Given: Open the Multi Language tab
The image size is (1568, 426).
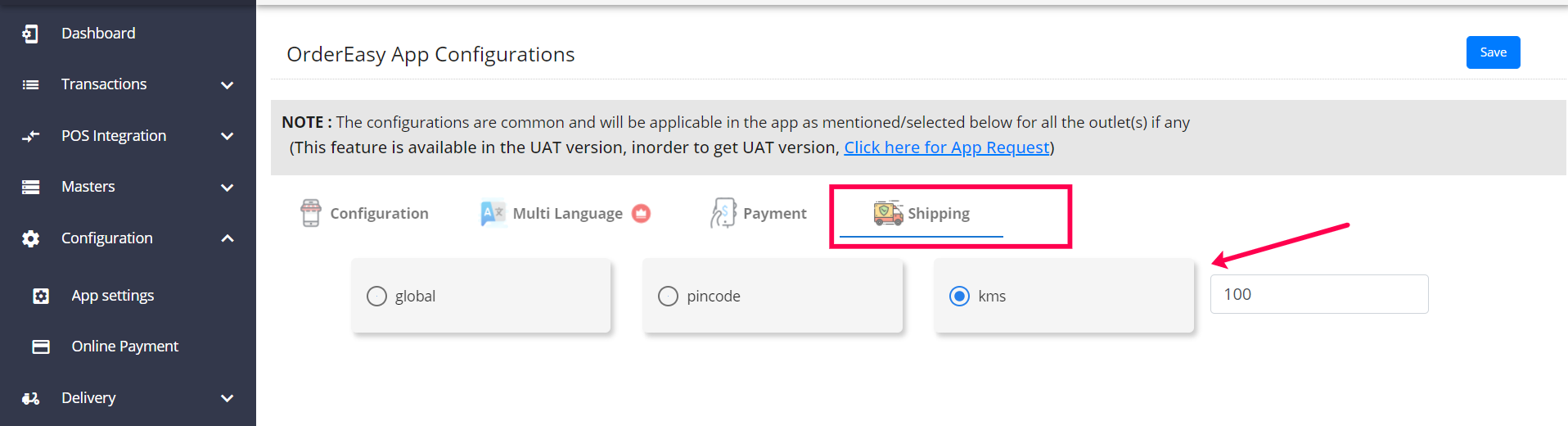Looking at the screenshot, I should click(x=552, y=213).
